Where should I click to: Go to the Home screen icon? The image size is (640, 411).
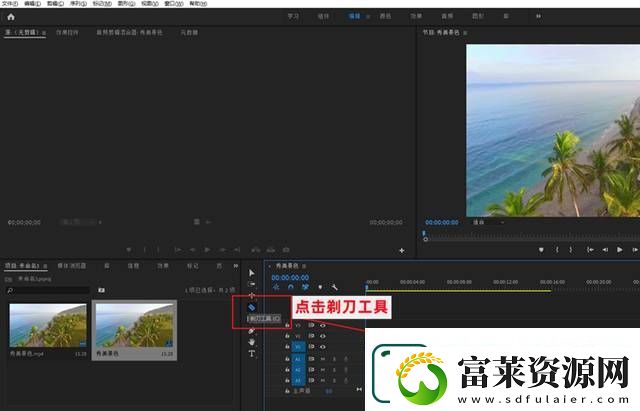click(x=11, y=17)
